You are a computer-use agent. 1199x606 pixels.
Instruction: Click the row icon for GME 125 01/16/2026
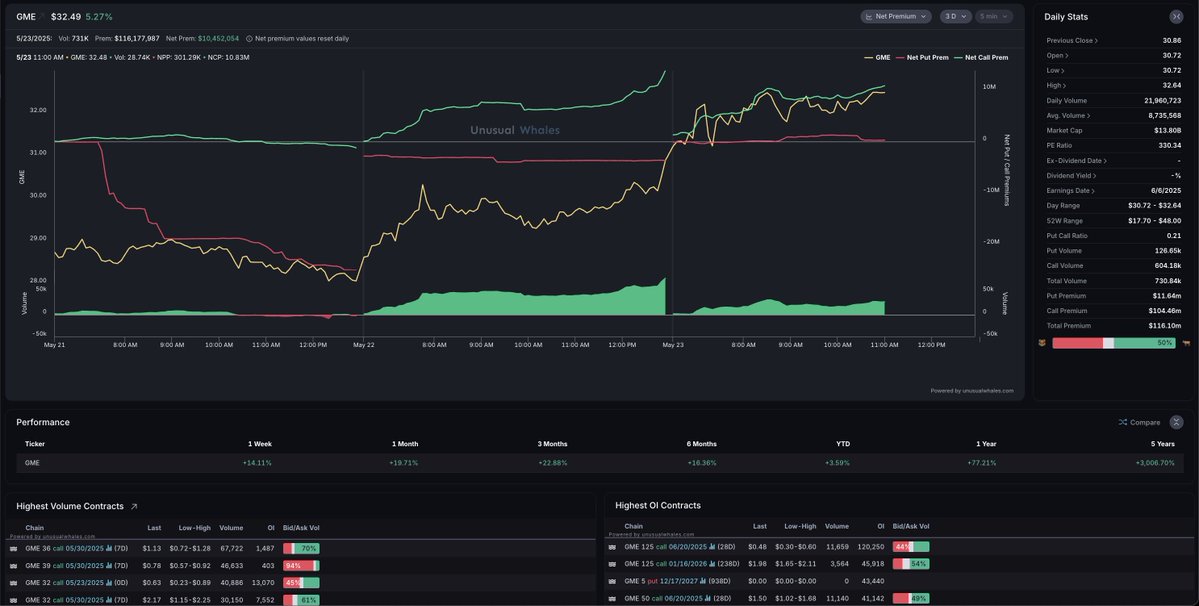click(612, 564)
